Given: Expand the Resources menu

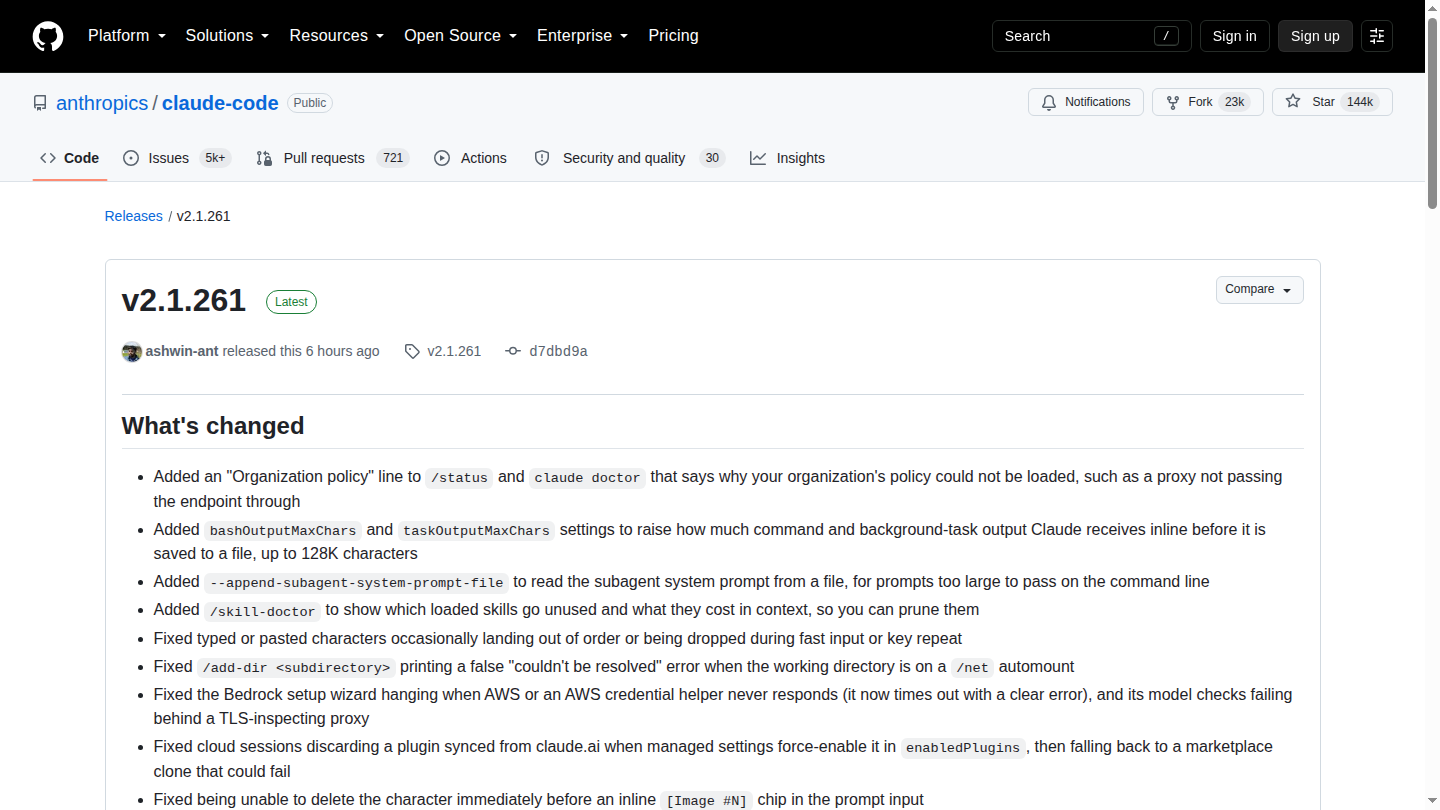Looking at the screenshot, I should (x=337, y=36).
